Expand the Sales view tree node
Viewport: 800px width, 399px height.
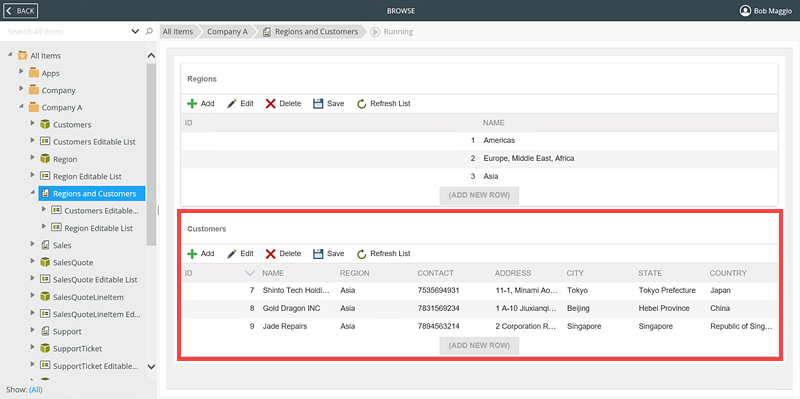33,244
